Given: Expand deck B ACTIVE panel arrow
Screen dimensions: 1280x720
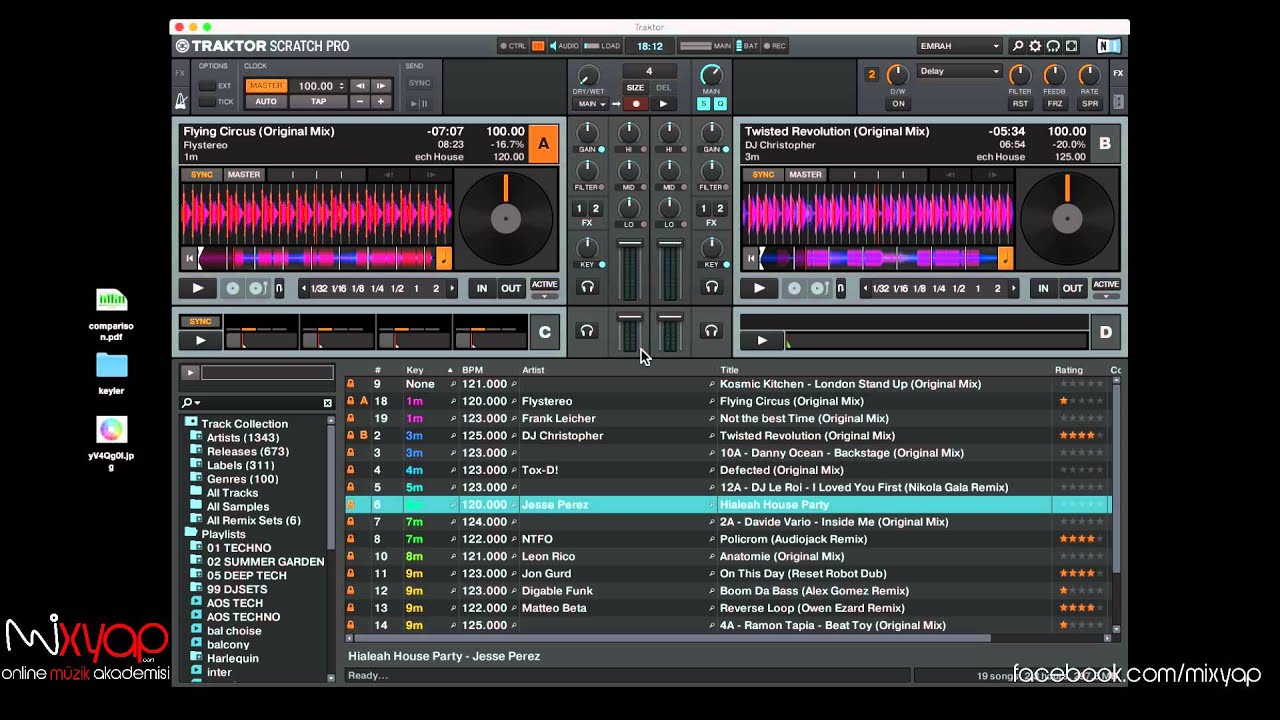Looking at the screenshot, I should [x=1105, y=296].
